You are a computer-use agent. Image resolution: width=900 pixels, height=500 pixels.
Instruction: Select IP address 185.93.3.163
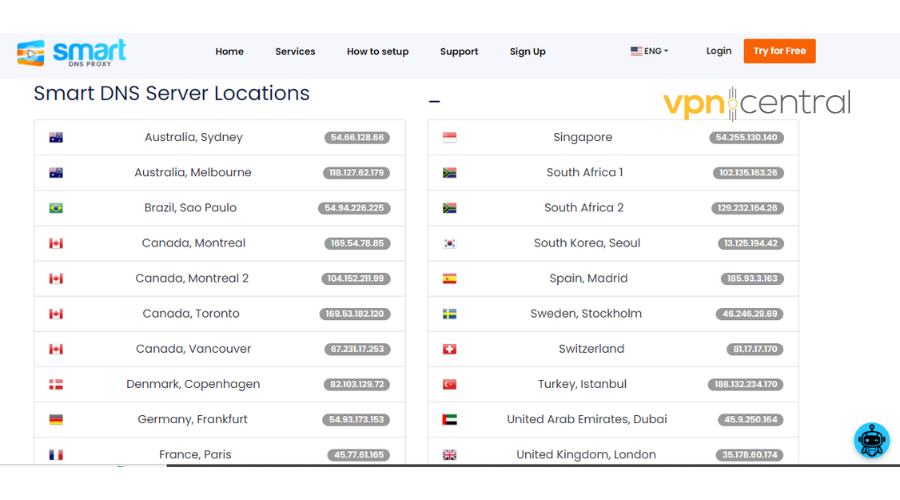pos(752,279)
